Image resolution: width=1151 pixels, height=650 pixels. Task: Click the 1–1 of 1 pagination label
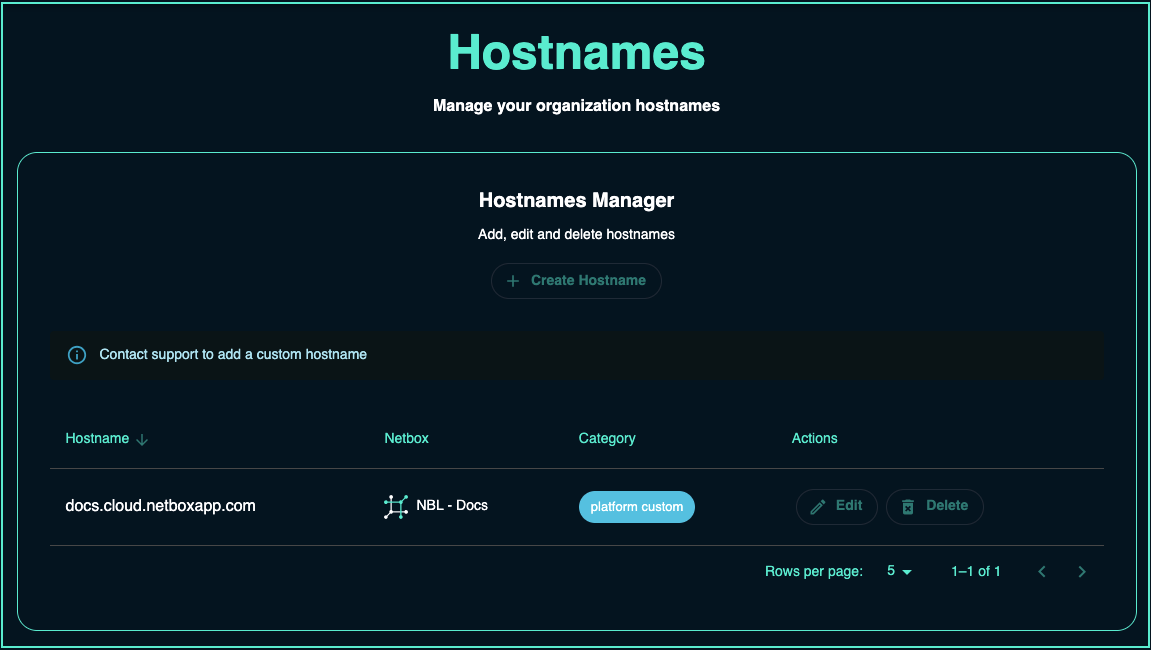(975, 572)
